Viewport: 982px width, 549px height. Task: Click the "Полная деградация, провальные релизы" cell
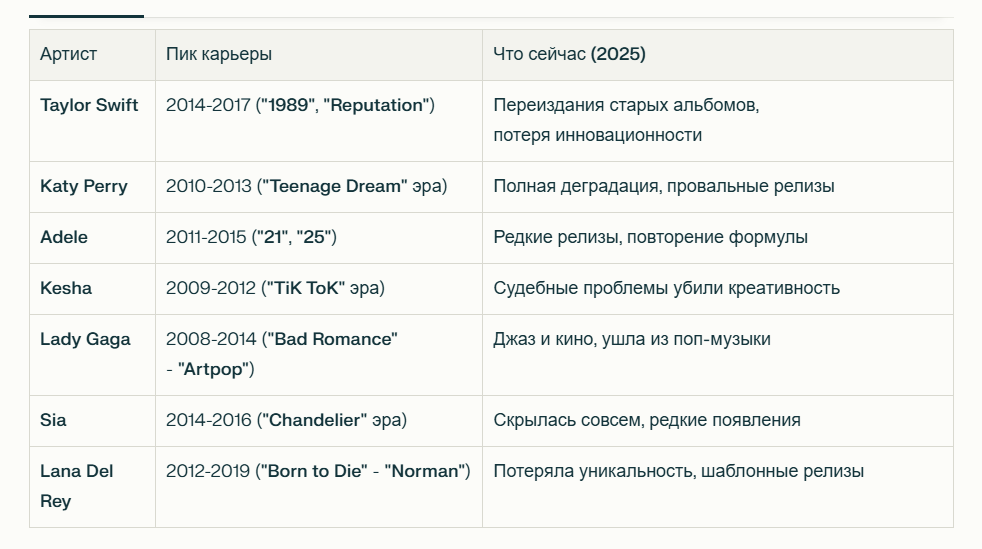point(663,186)
